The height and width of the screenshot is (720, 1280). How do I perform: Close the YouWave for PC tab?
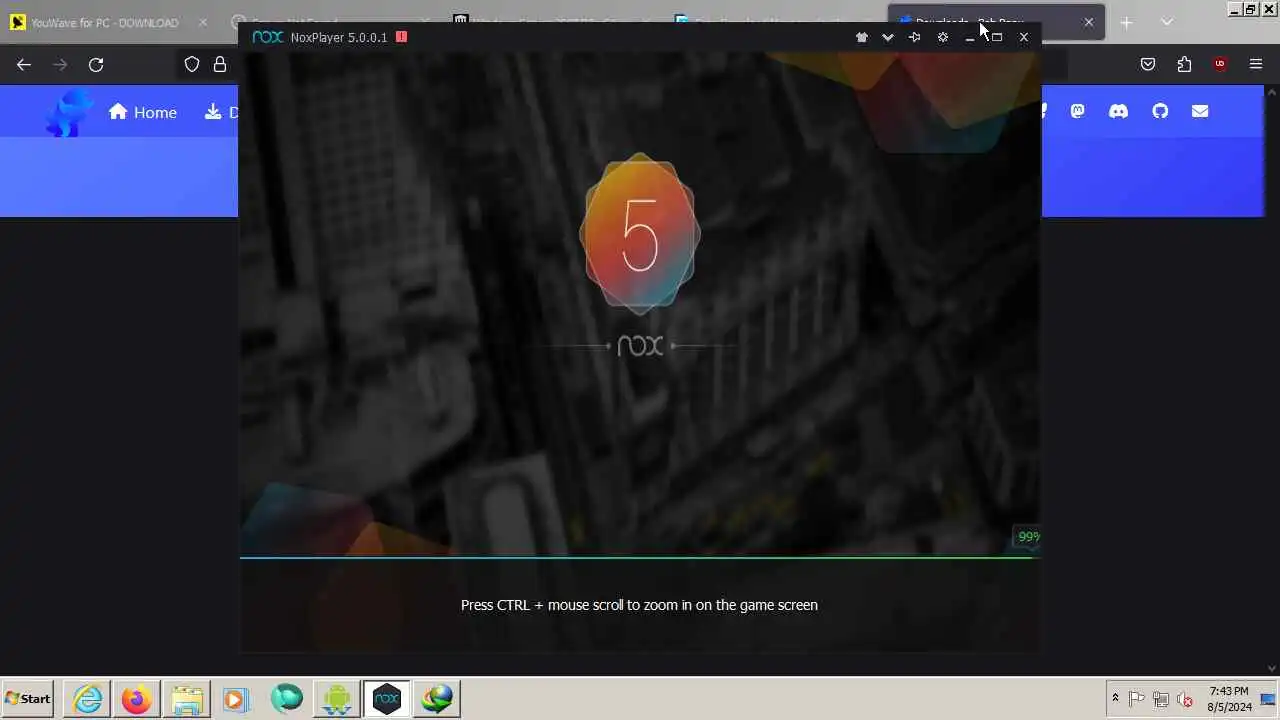204,22
